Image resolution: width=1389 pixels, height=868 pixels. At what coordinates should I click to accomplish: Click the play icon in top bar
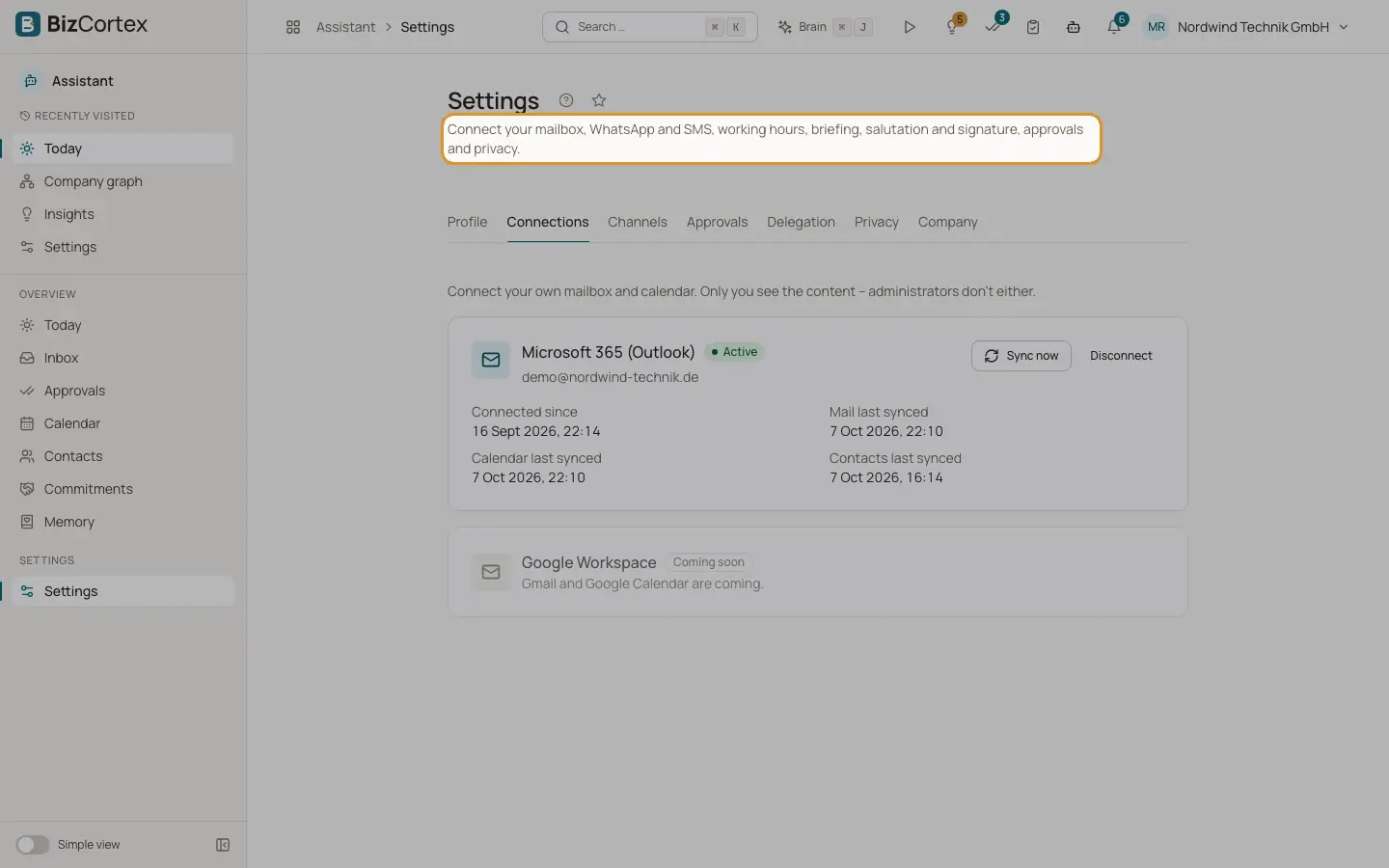(x=909, y=27)
